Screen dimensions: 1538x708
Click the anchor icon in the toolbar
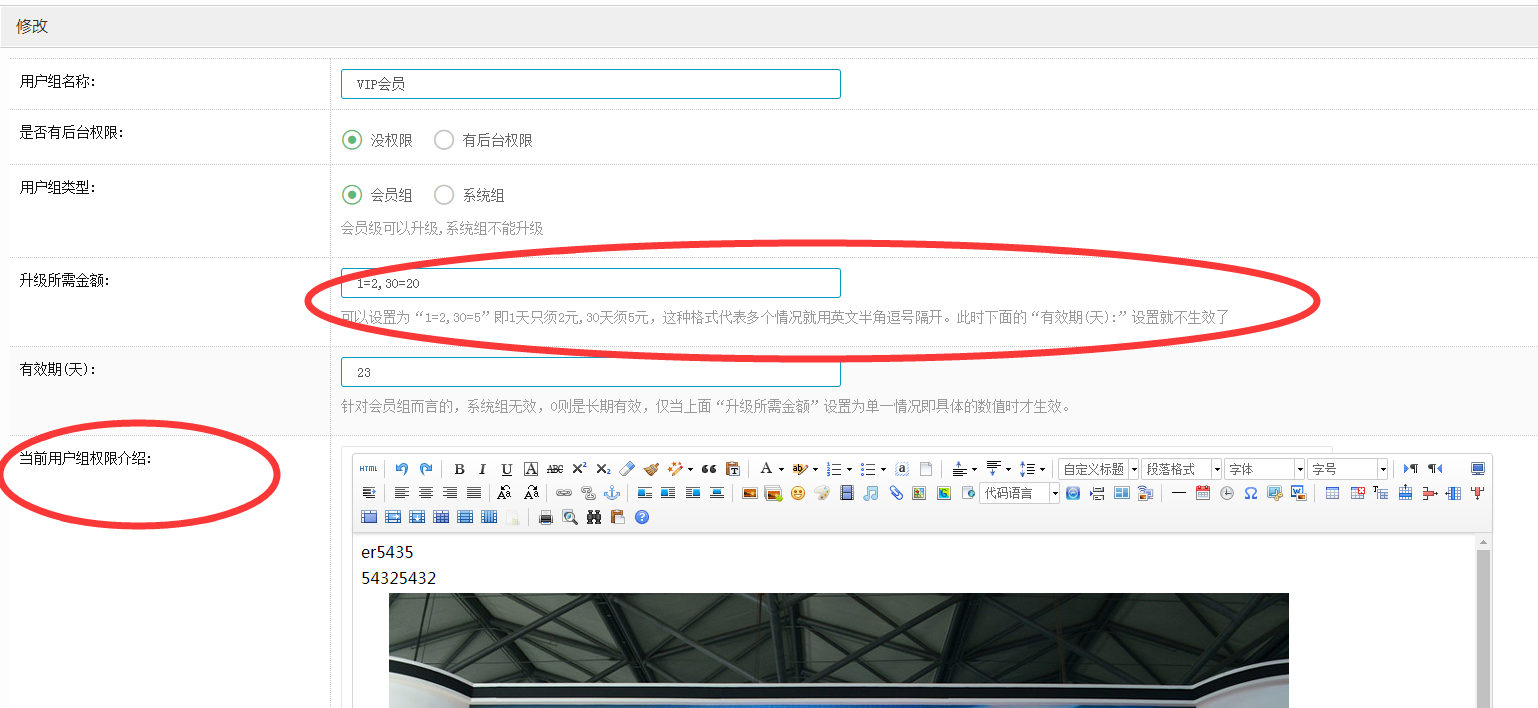(x=612, y=493)
